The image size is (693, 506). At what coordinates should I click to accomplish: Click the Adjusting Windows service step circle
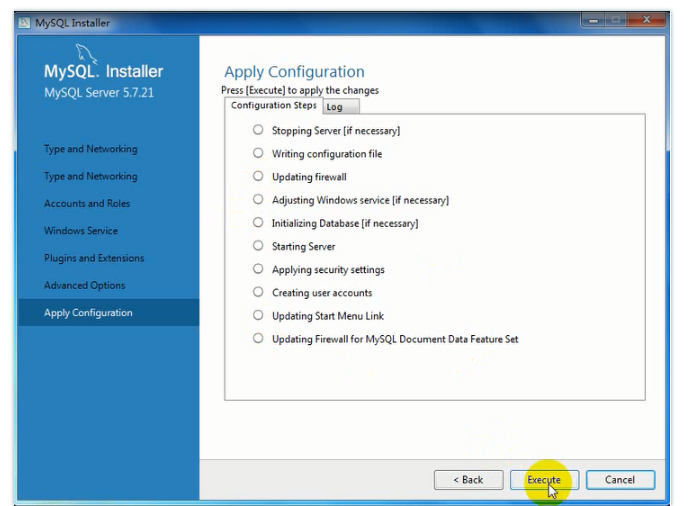tap(258, 199)
